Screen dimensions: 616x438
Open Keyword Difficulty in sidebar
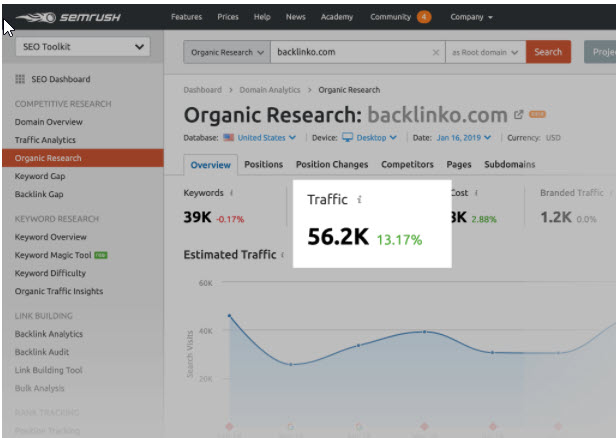pyautogui.click(x=50, y=273)
